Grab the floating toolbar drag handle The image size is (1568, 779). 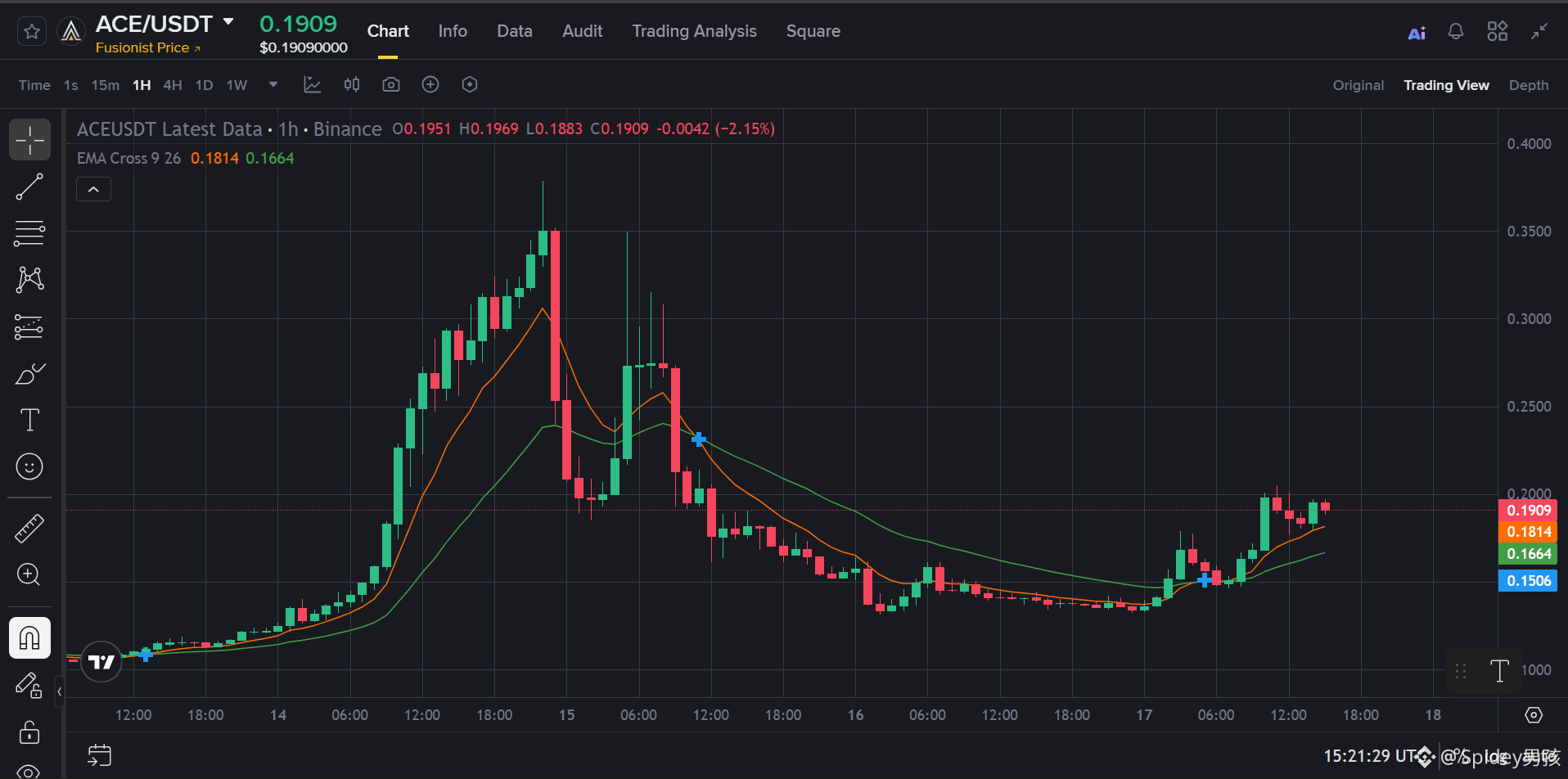click(1461, 671)
